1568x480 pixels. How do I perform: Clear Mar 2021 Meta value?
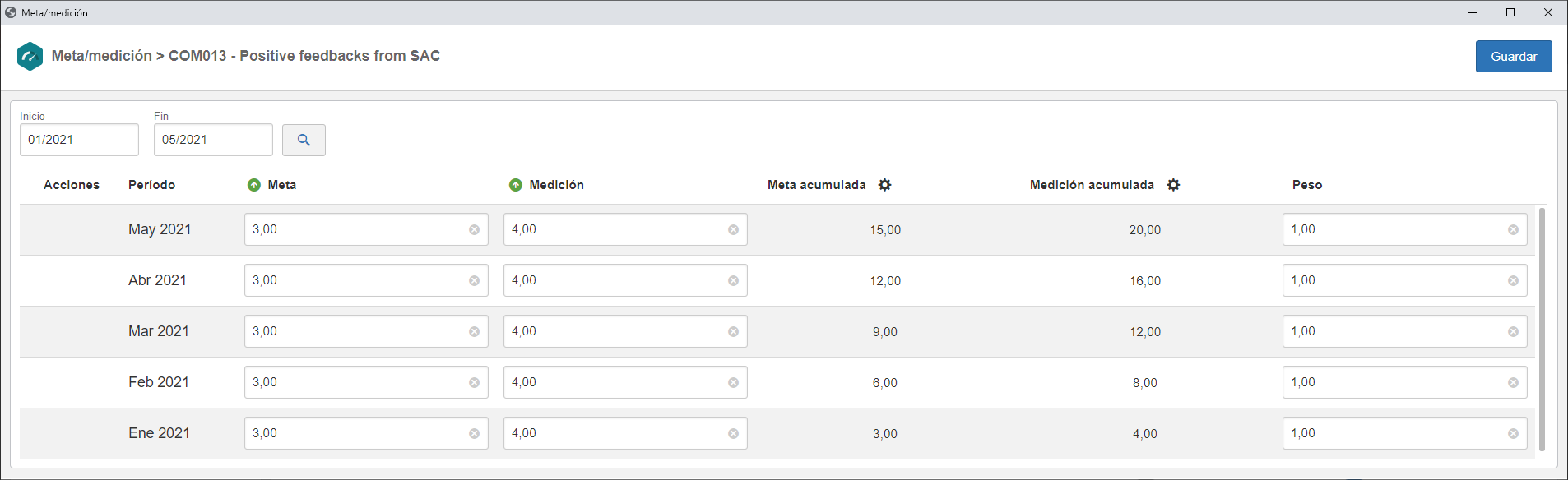point(475,332)
